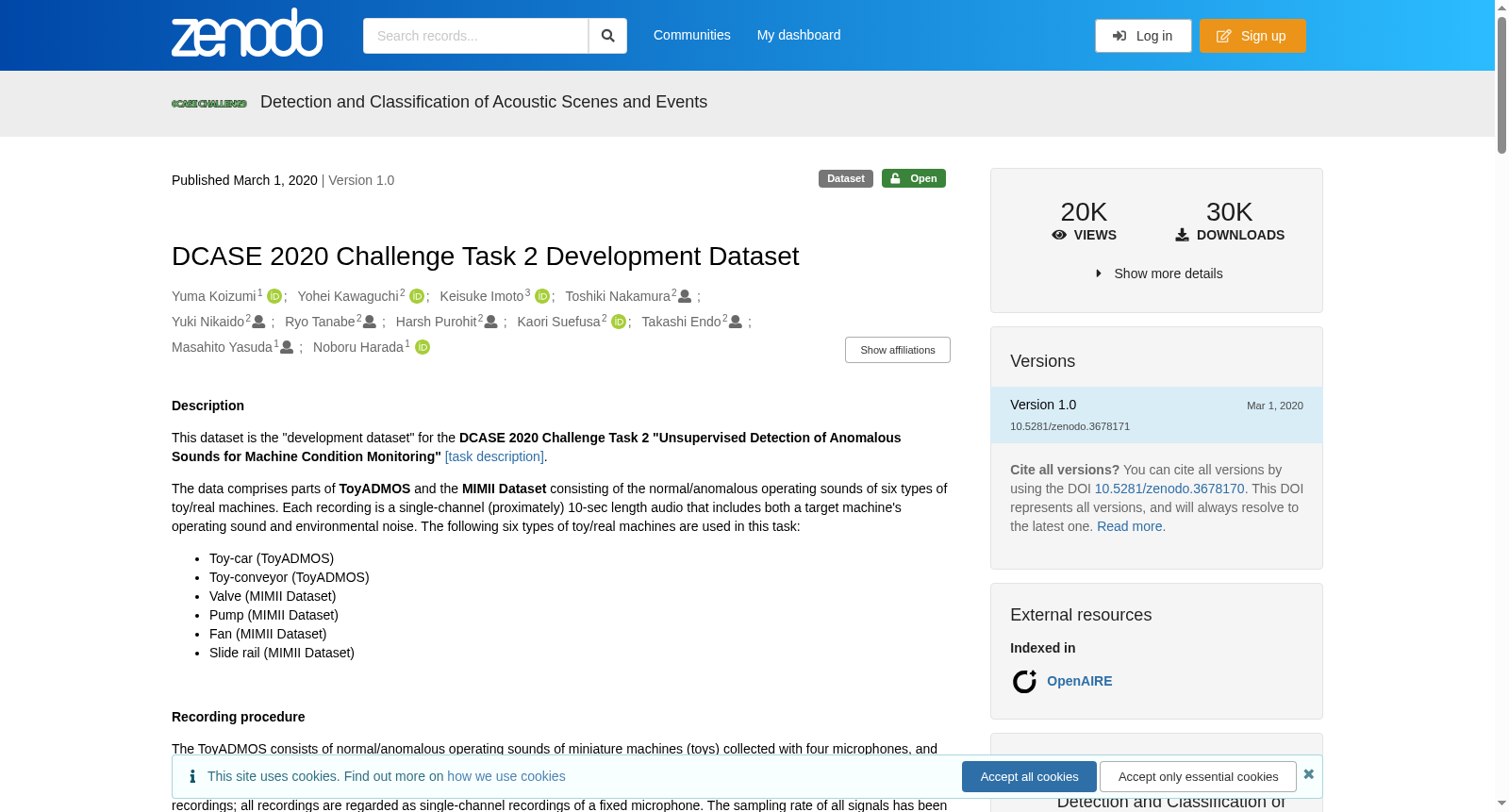The height and width of the screenshot is (812, 1509).
Task: Expand Show more details for statistics
Action: (x=1158, y=273)
